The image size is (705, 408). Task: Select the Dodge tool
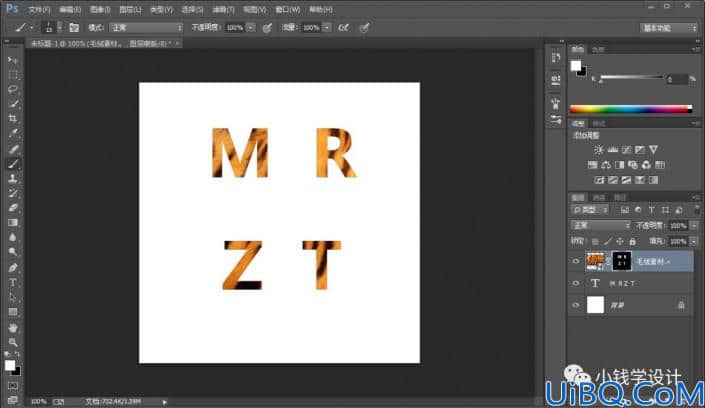pos(13,252)
